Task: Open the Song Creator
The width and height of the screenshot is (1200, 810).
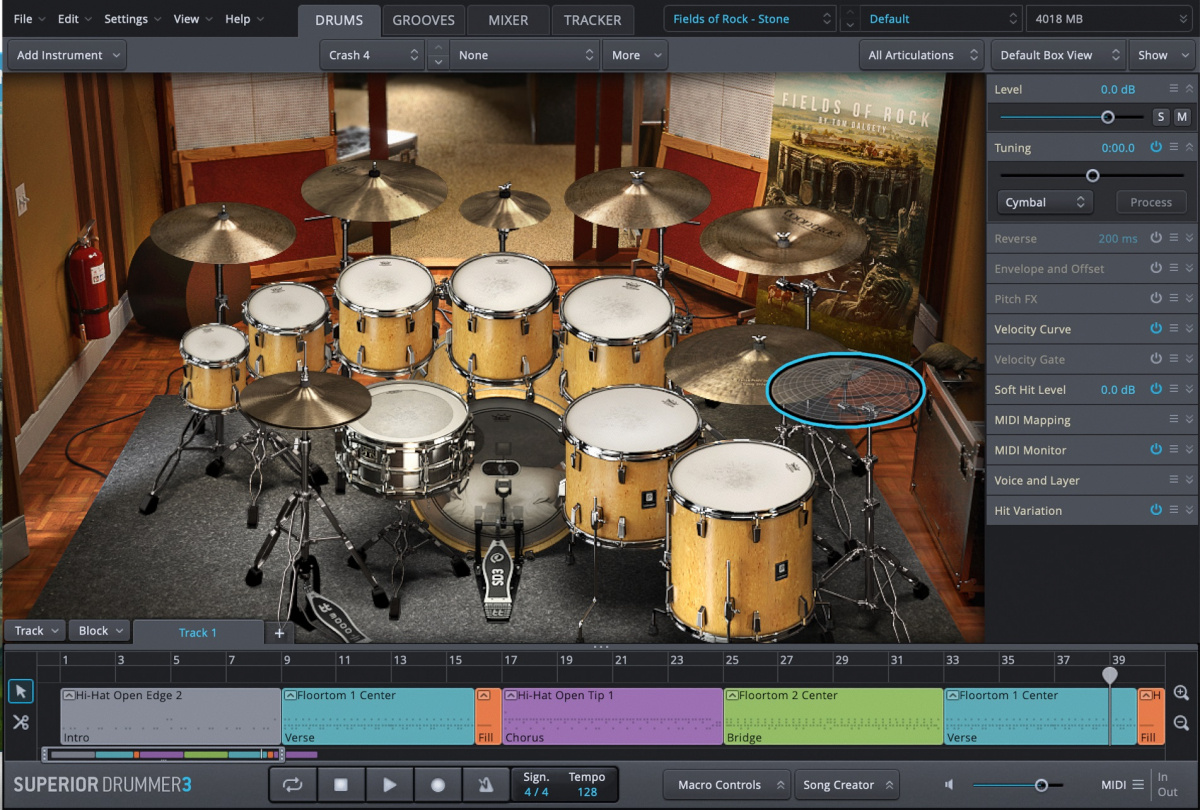Action: (846, 784)
